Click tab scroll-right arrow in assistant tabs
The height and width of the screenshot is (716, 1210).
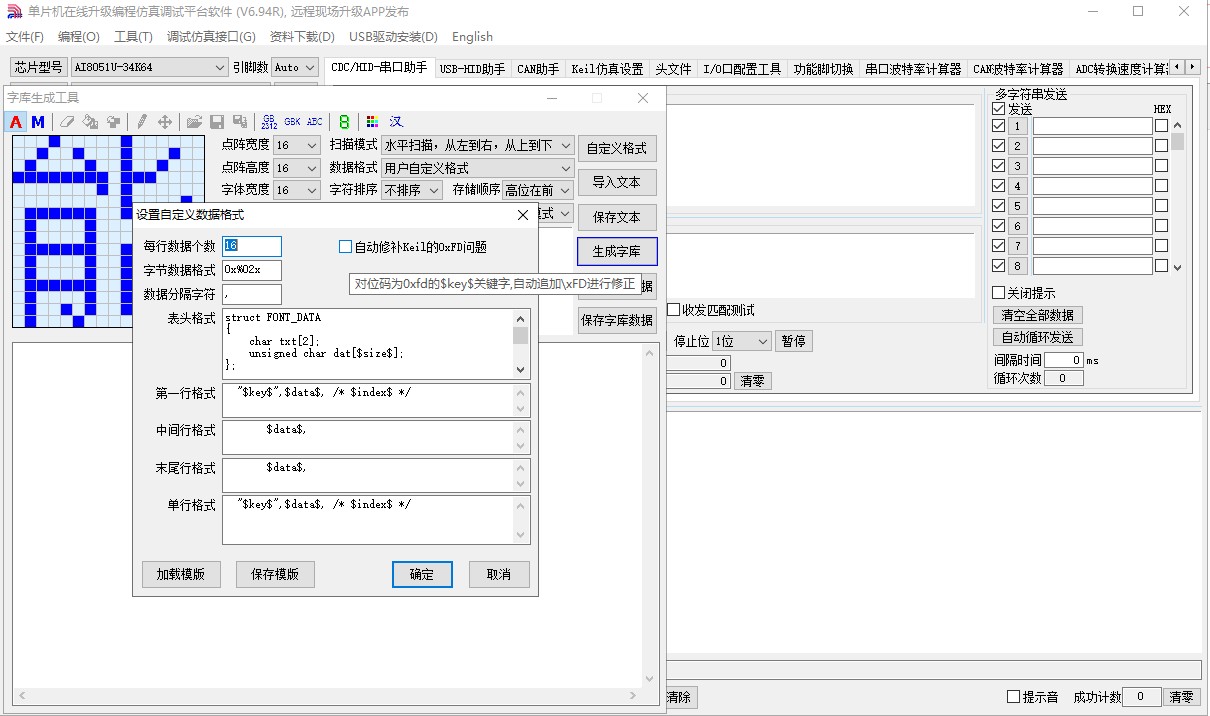(1192, 67)
